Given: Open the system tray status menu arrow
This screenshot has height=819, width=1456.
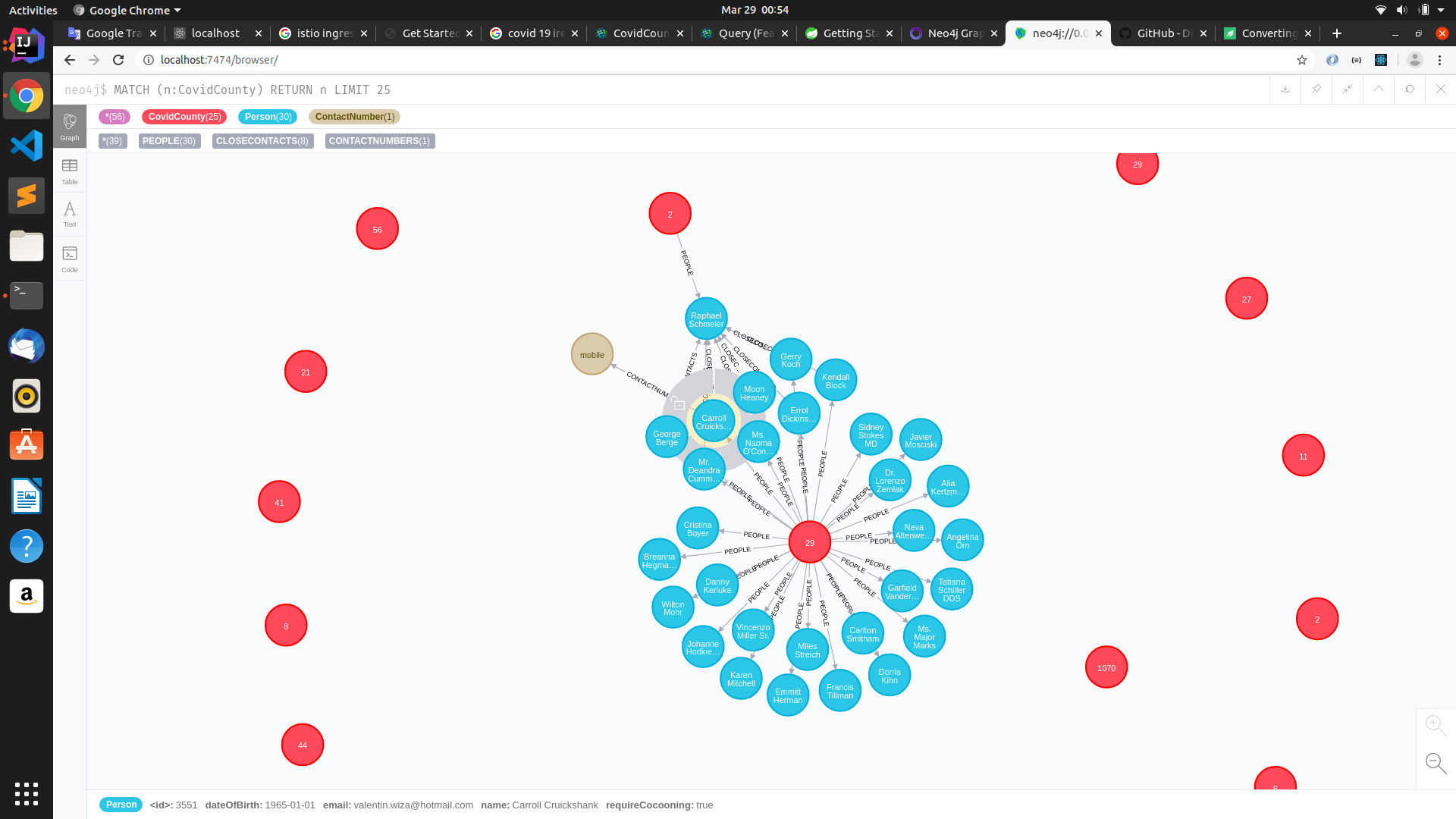Looking at the screenshot, I should pyautogui.click(x=1441, y=10).
